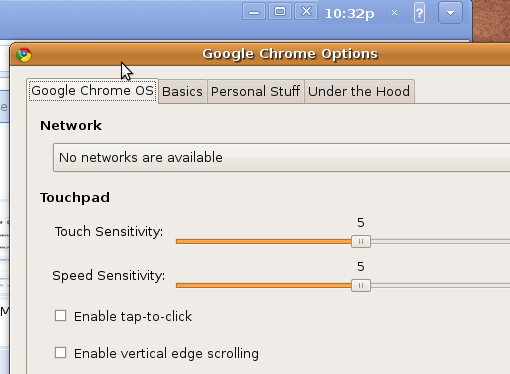The width and height of the screenshot is (510, 374).
Task: Select the Google Chrome OS tab
Action: [93, 91]
